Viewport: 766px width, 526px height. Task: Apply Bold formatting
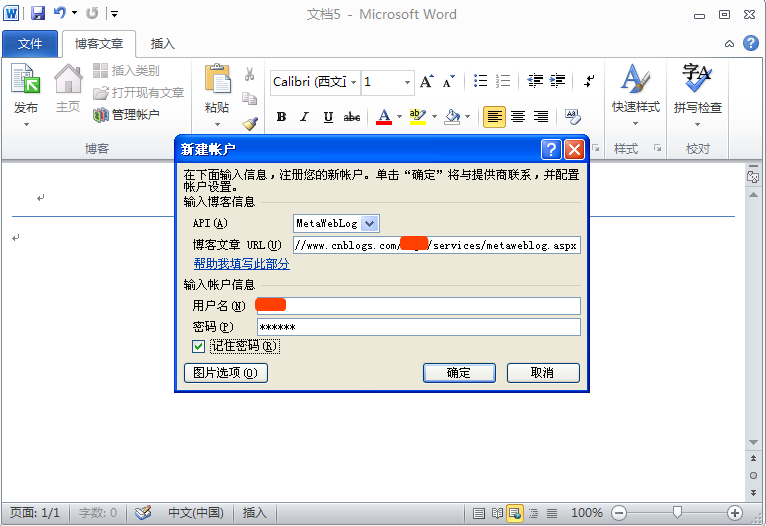(x=281, y=117)
